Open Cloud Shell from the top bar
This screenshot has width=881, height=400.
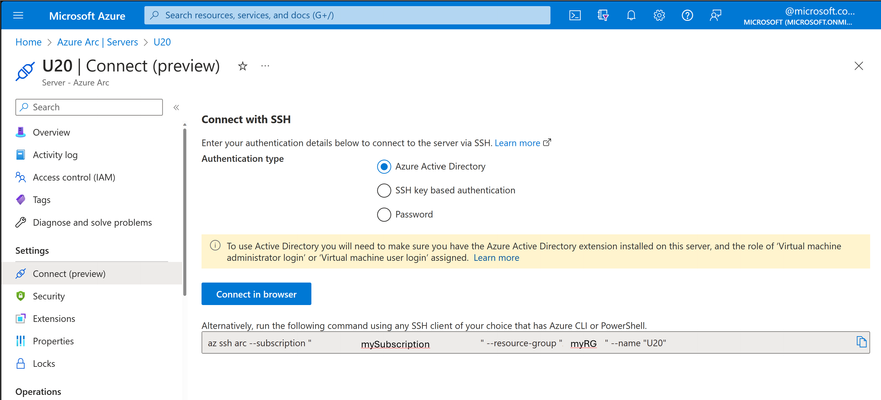[x=575, y=15]
